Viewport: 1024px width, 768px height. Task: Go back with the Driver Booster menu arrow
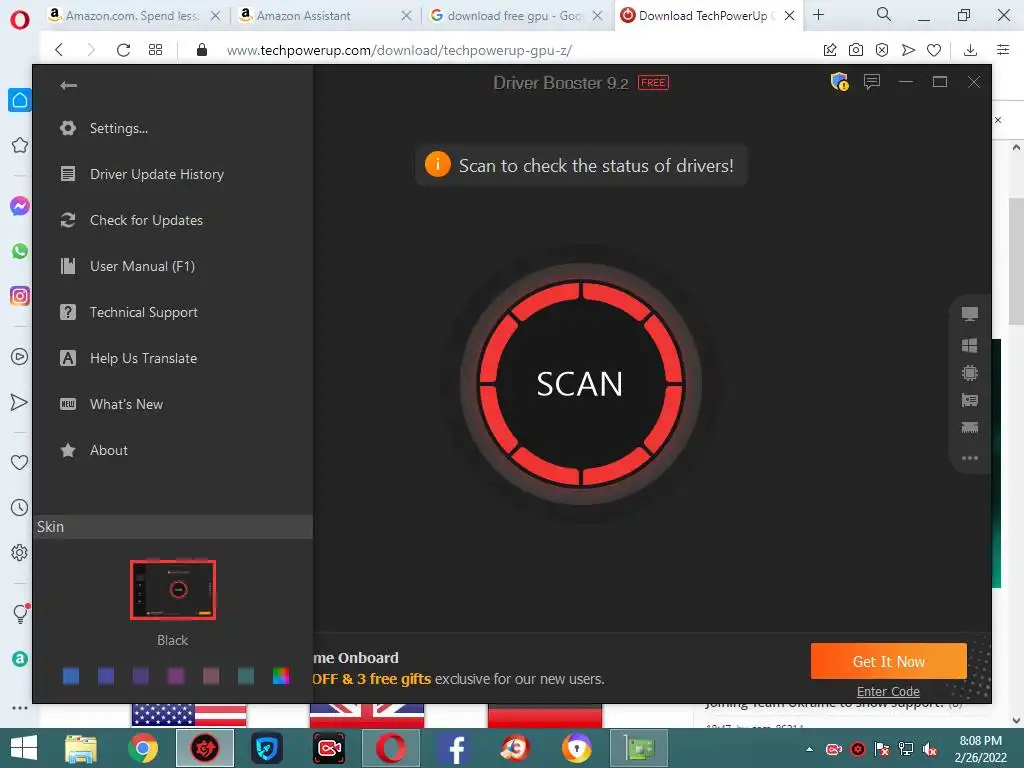(x=69, y=86)
